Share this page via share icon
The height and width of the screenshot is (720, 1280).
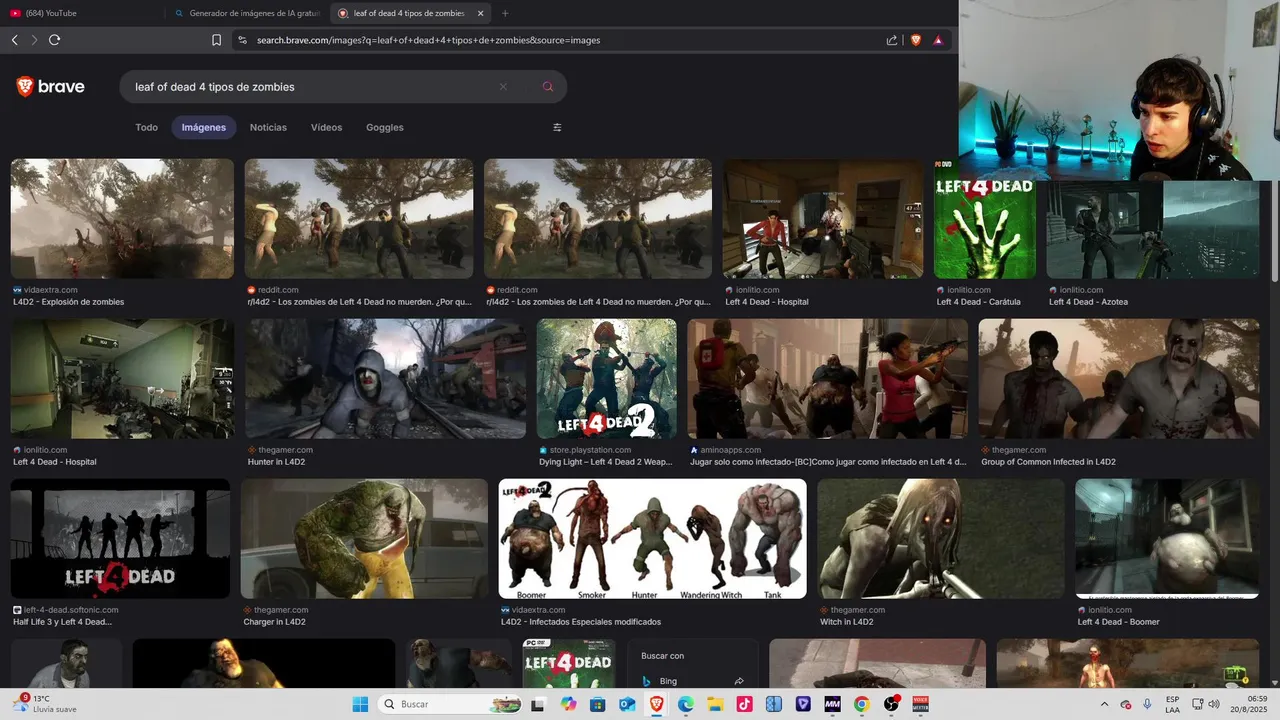click(x=892, y=40)
